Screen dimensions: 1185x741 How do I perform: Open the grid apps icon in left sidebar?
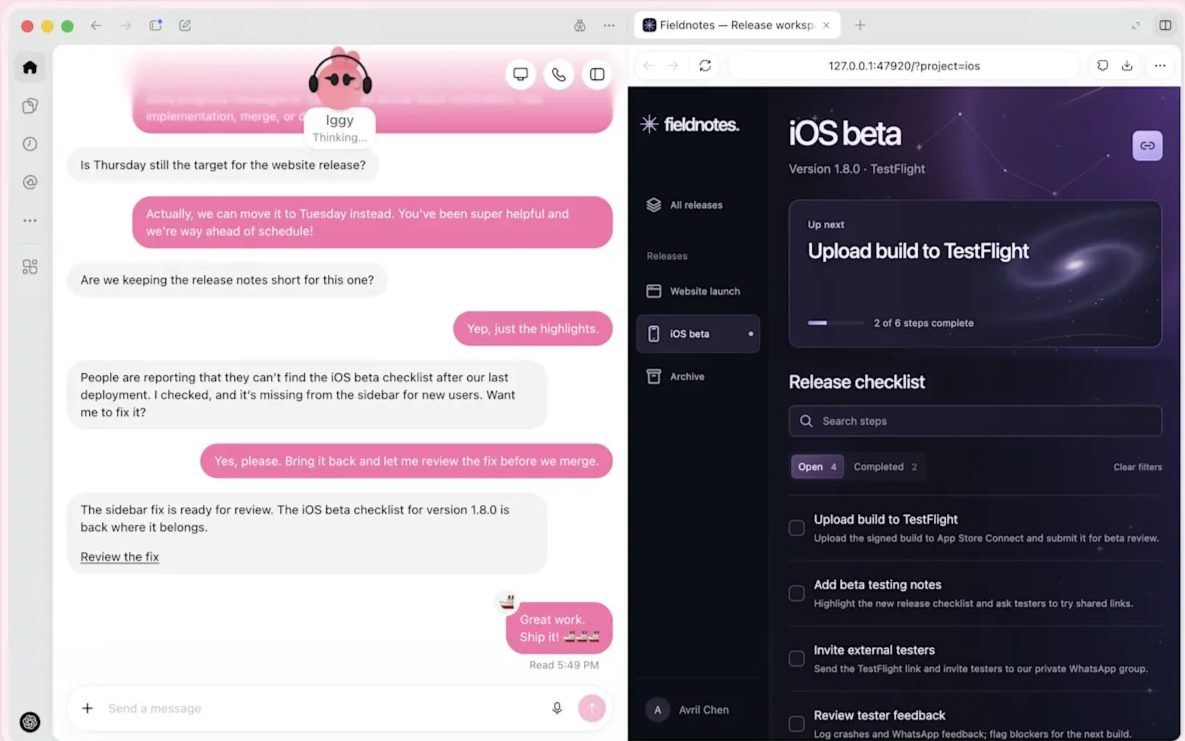29,267
